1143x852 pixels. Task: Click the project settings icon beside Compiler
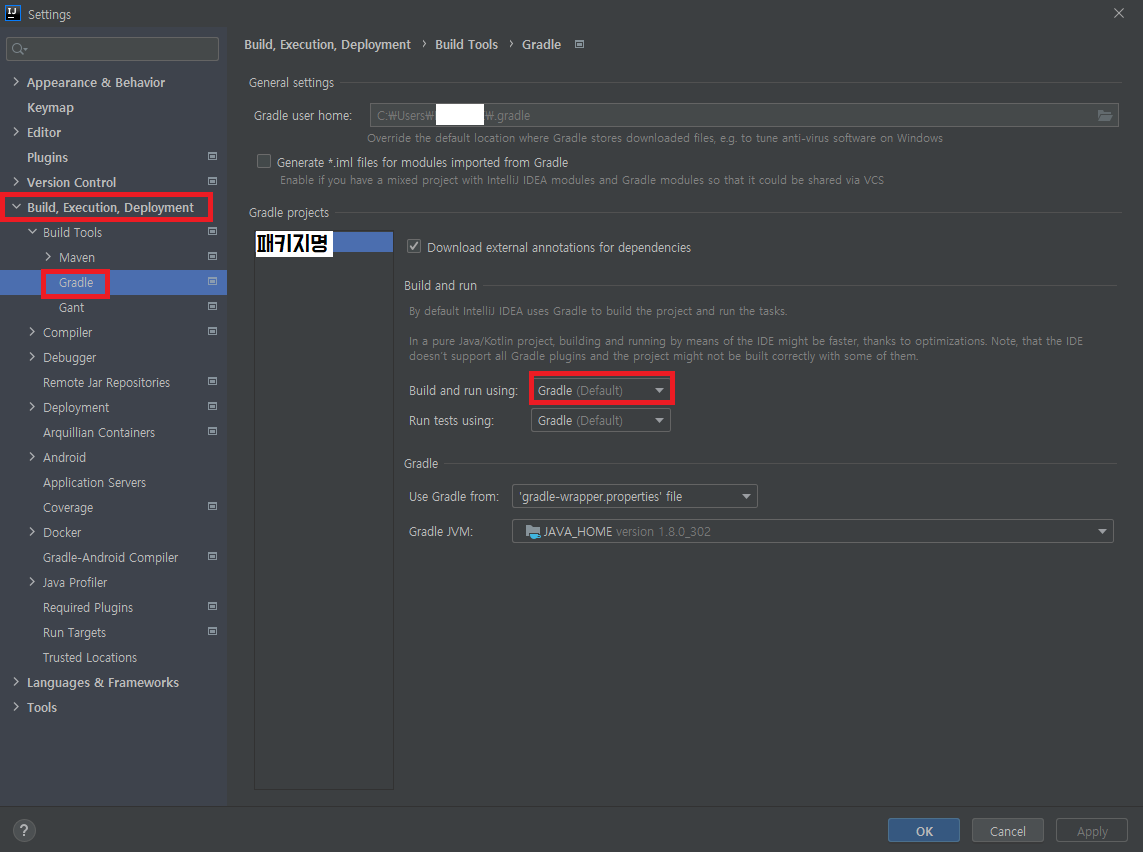point(213,331)
